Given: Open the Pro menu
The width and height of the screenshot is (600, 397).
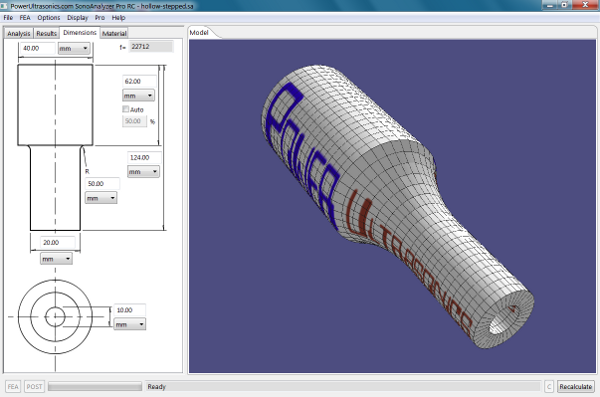Looking at the screenshot, I should tap(100, 18).
